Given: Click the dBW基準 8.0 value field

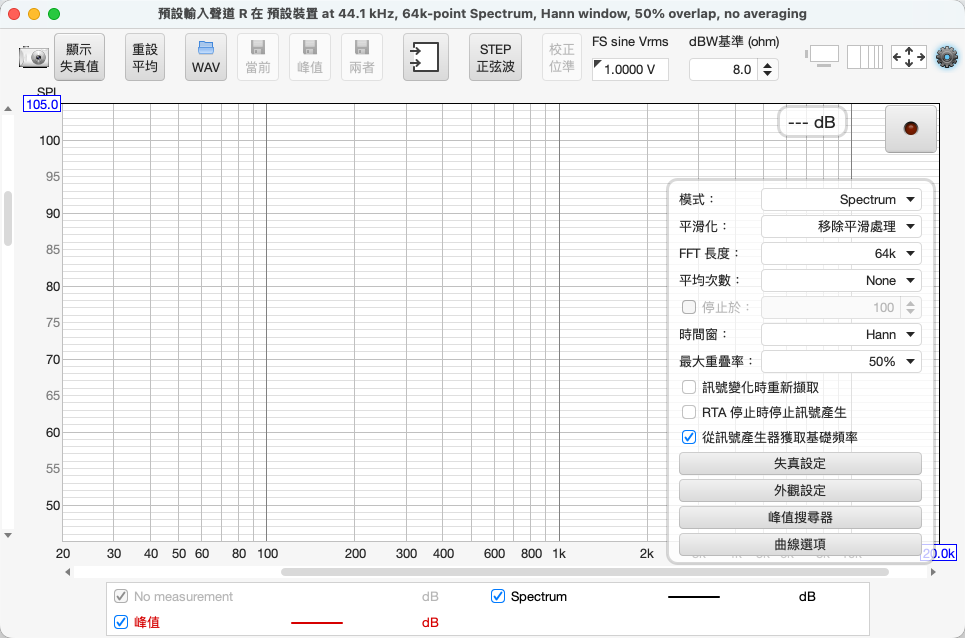Looking at the screenshot, I should coord(725,70).
